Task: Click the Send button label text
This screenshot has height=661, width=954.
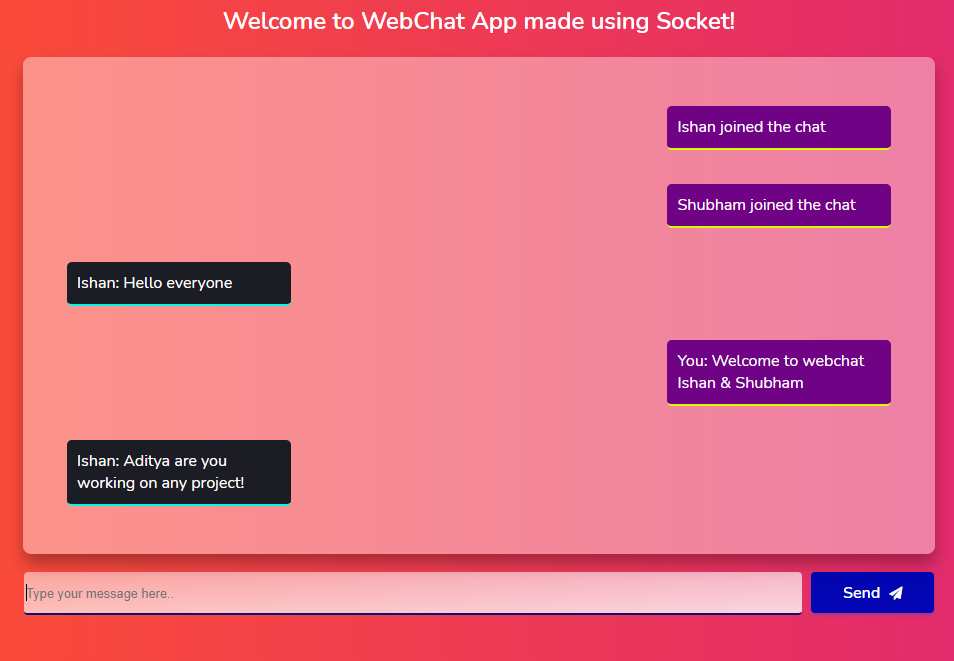Action: pyautogui.click(x=861, y=593)
